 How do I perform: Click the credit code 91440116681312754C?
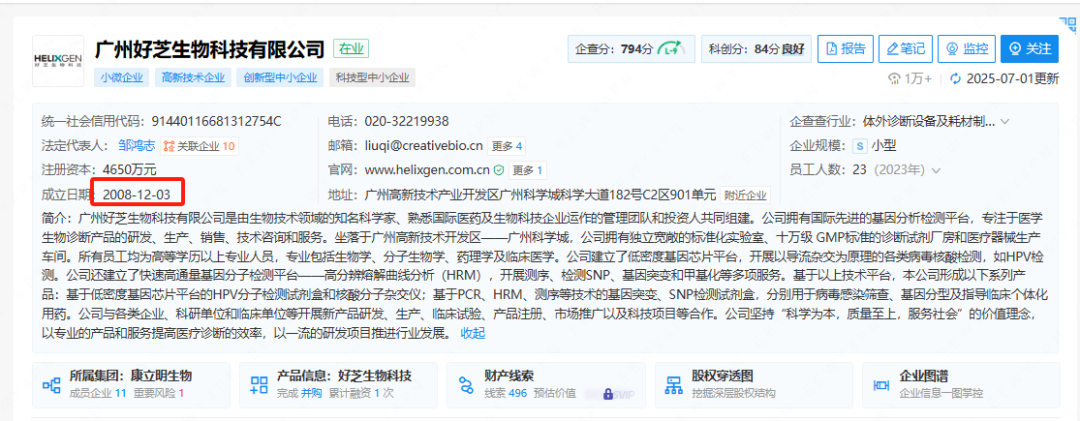[215, 122]
